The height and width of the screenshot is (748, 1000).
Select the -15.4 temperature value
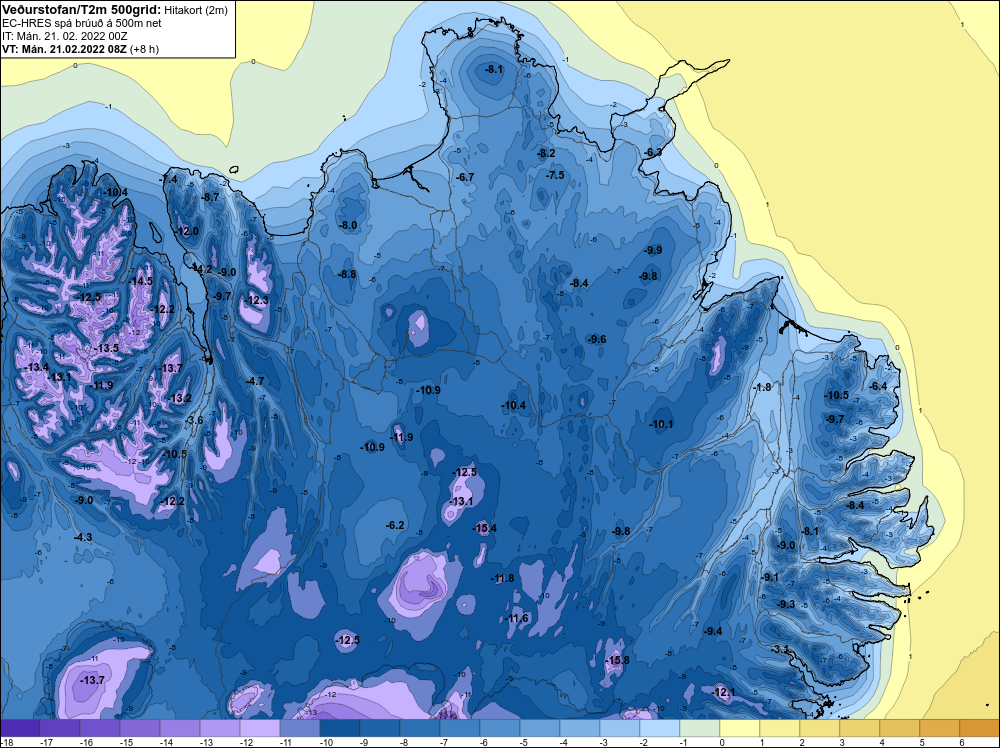click(x=485, y=529)
